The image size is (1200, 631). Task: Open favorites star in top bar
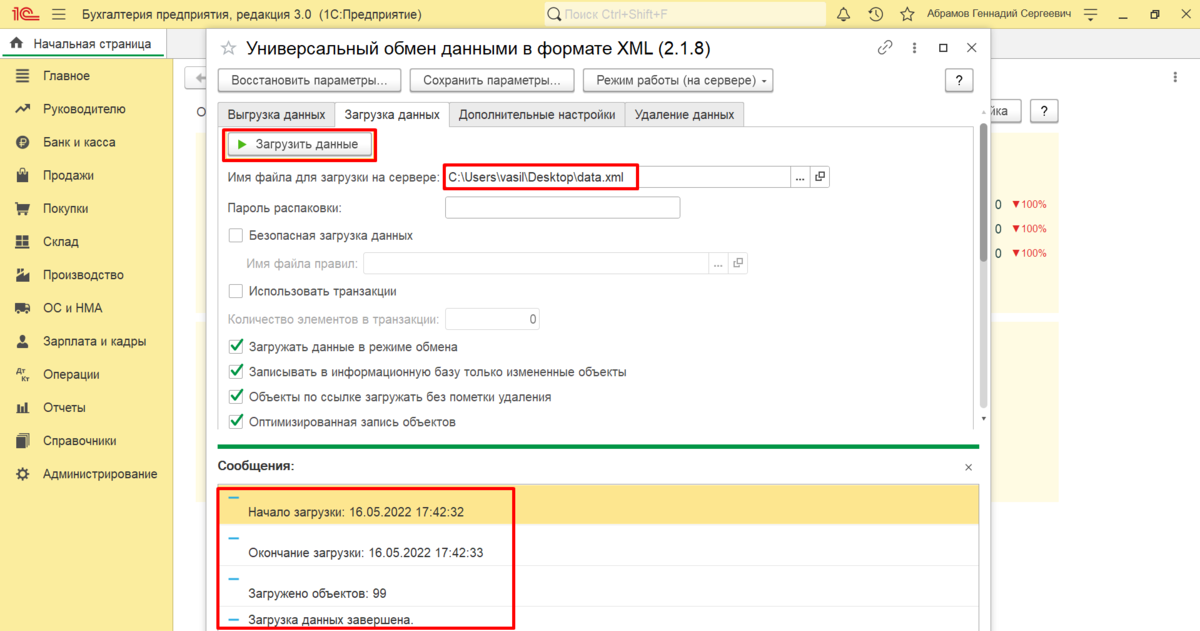pos(908,15)
